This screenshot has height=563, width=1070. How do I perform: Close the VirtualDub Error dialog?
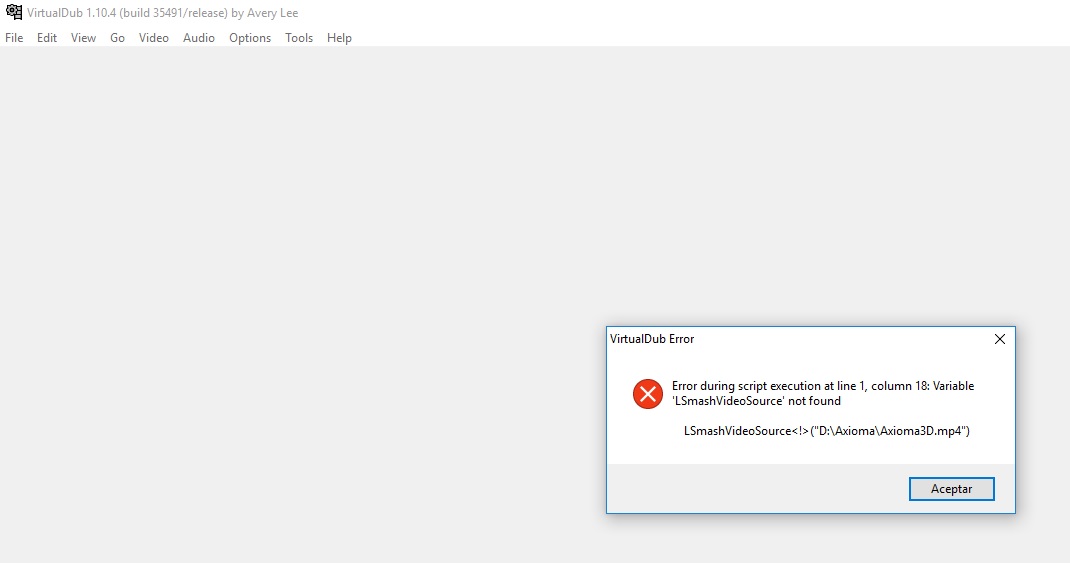(1000, 339)
